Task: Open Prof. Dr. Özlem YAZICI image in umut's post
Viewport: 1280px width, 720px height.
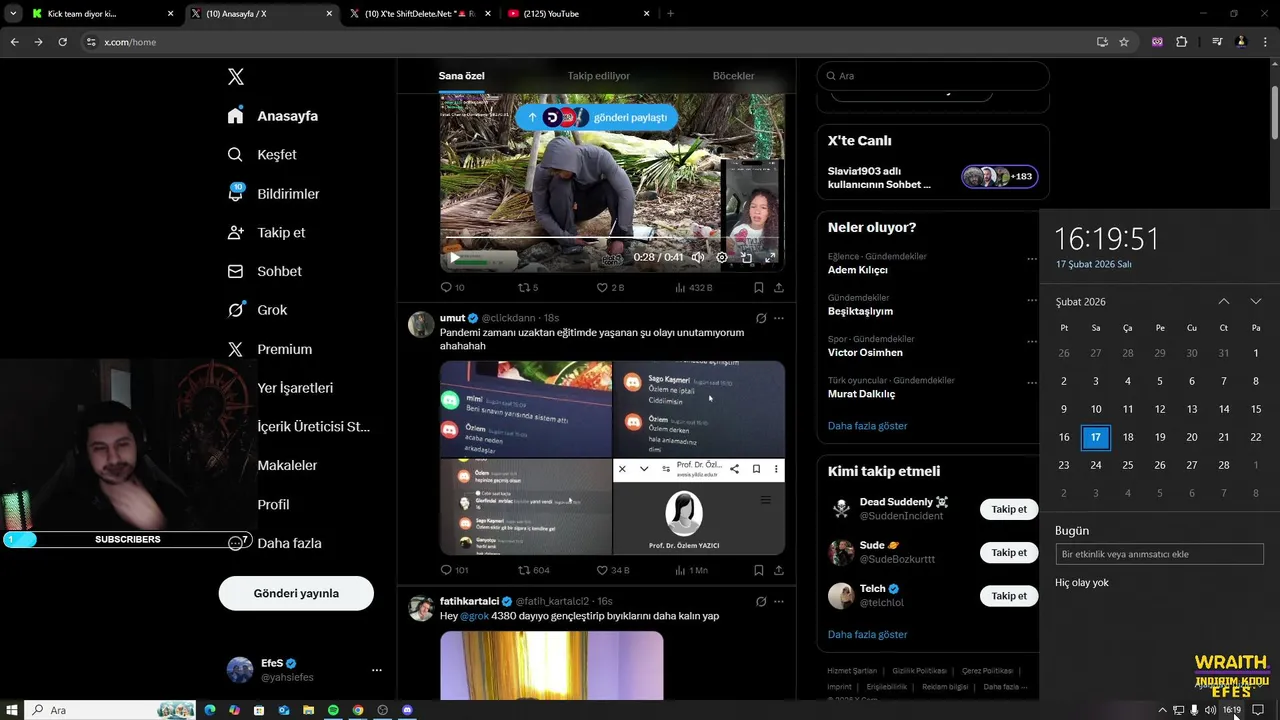Action: pyautogui.click(x=699, y=507)
